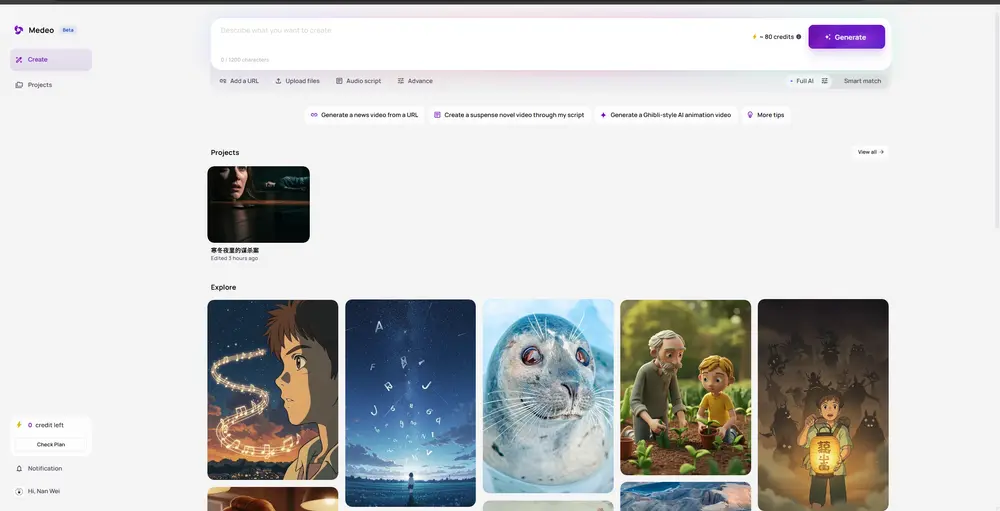Click the Medeo logo icon
The image size is (1000, 511).
(19, 30)
